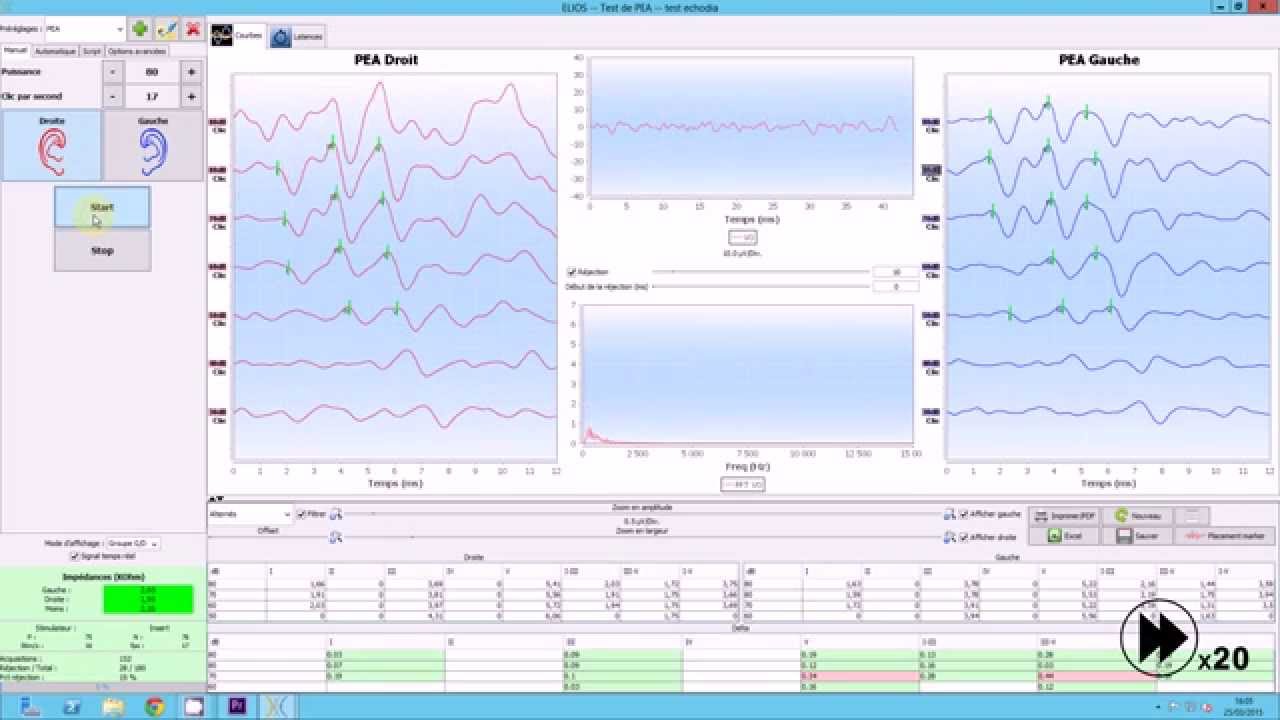Open Adobe Premiere from the taskbar
Viewport: 1280px width, 720px height.
[x=237, y=707]
